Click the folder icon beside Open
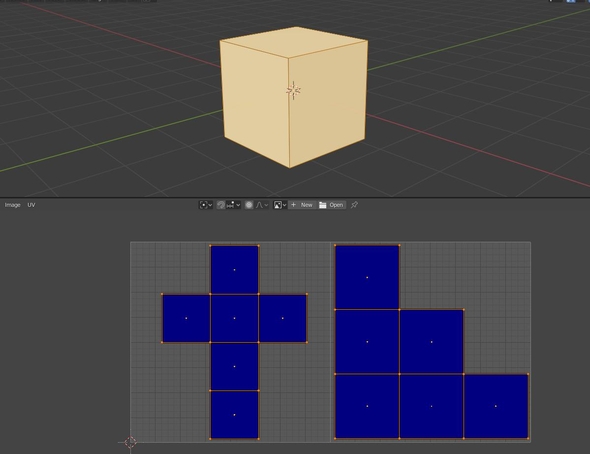This screenshot has width=590, height=454. [322, 205]
